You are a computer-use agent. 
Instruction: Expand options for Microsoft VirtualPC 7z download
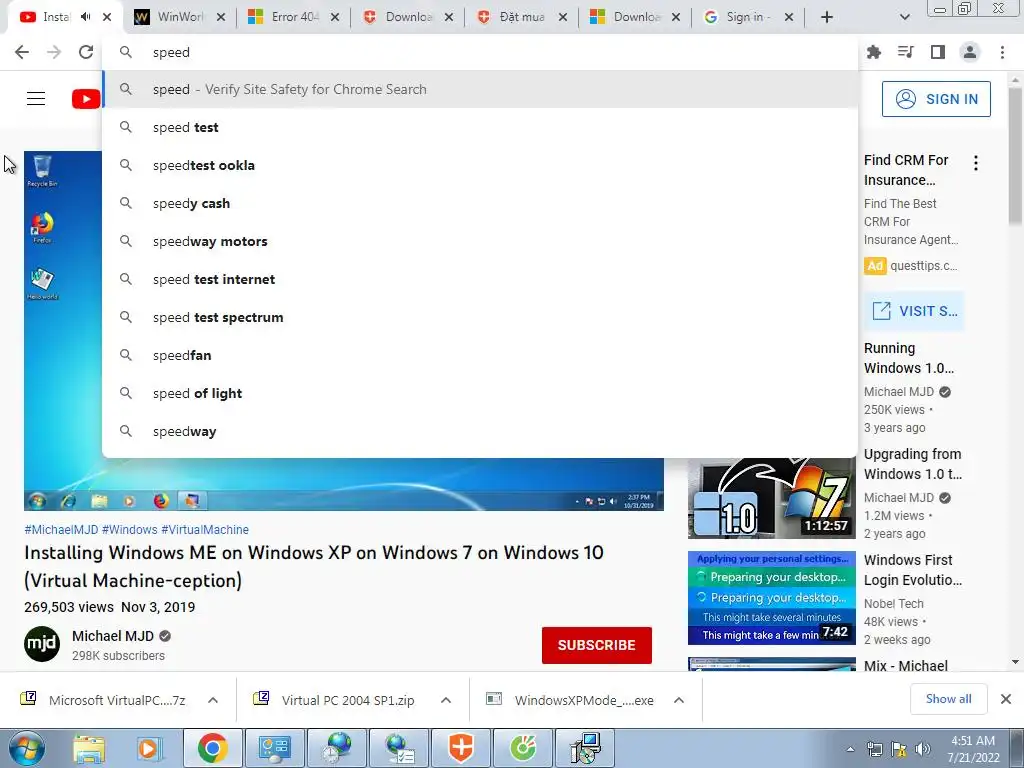point(213,700)
